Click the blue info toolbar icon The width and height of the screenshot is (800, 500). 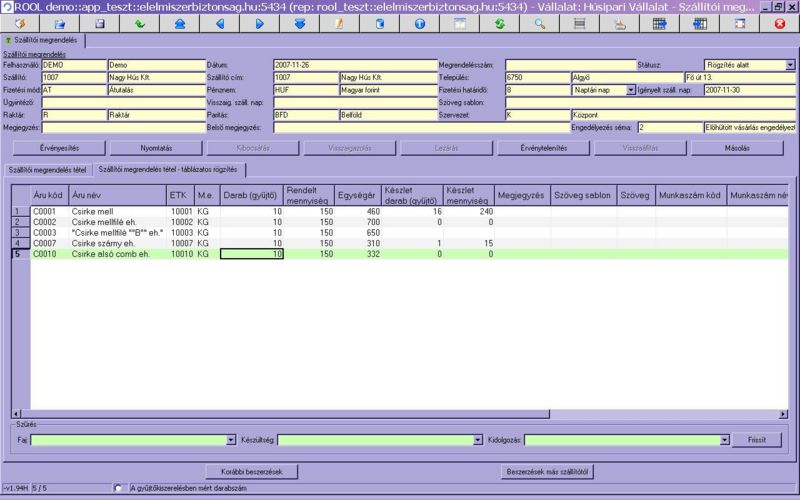419,22
